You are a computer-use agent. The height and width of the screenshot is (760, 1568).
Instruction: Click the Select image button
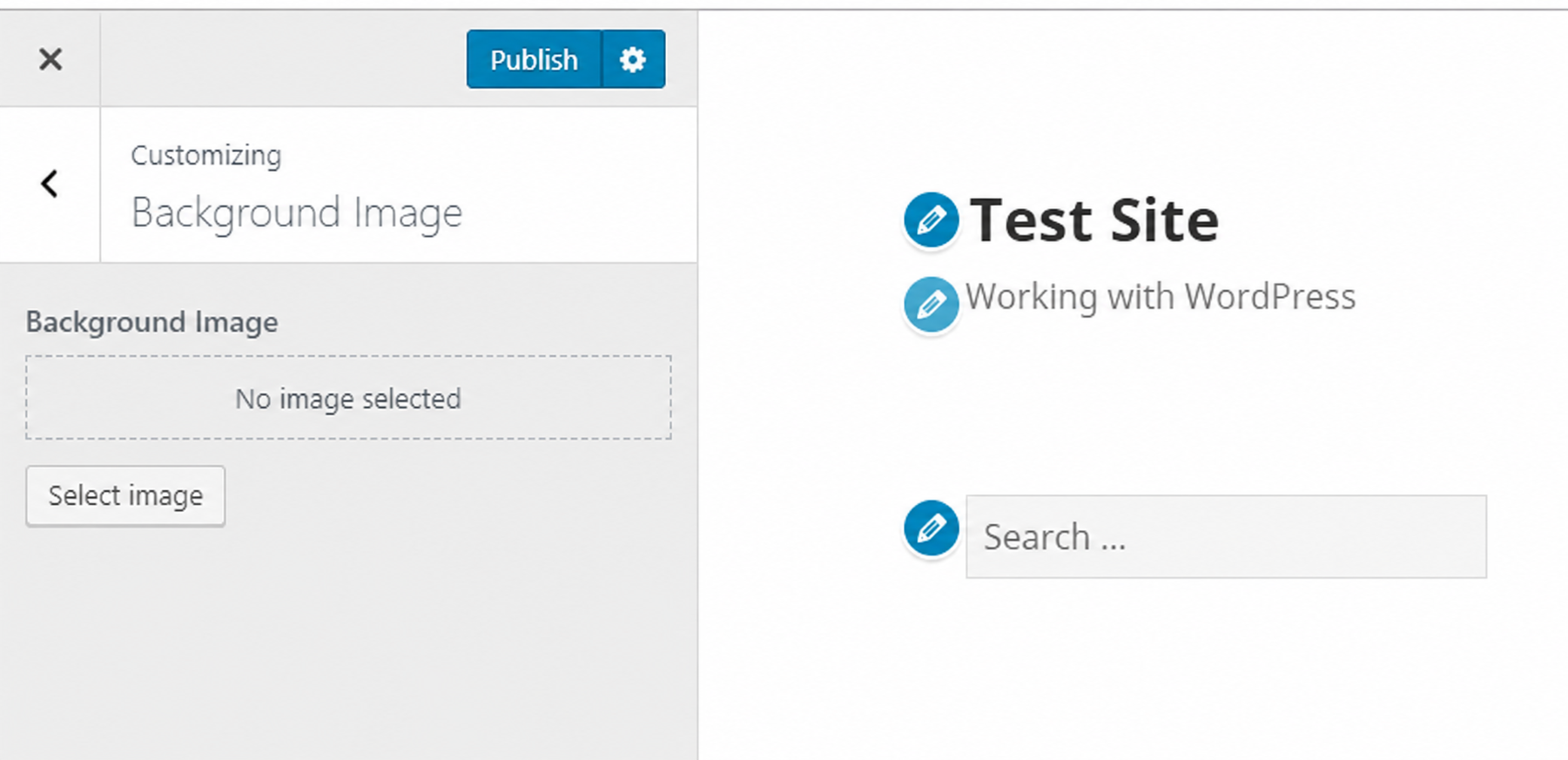(125, 496)
